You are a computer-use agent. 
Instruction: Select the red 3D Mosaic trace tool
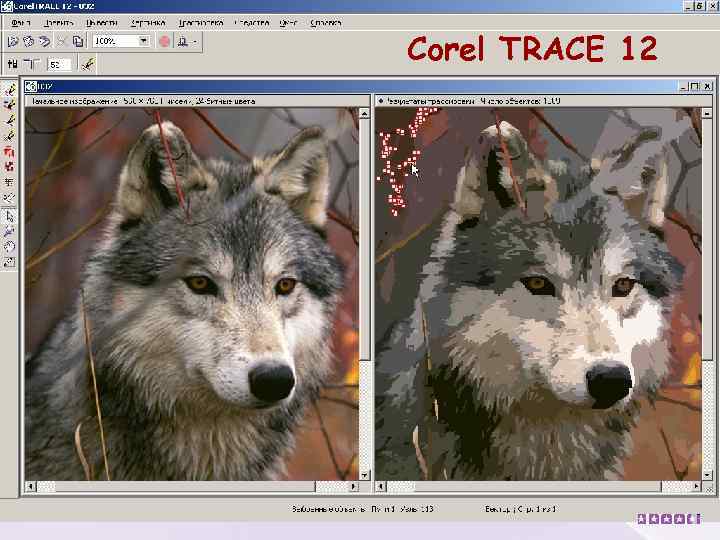(x=9, y=167)
